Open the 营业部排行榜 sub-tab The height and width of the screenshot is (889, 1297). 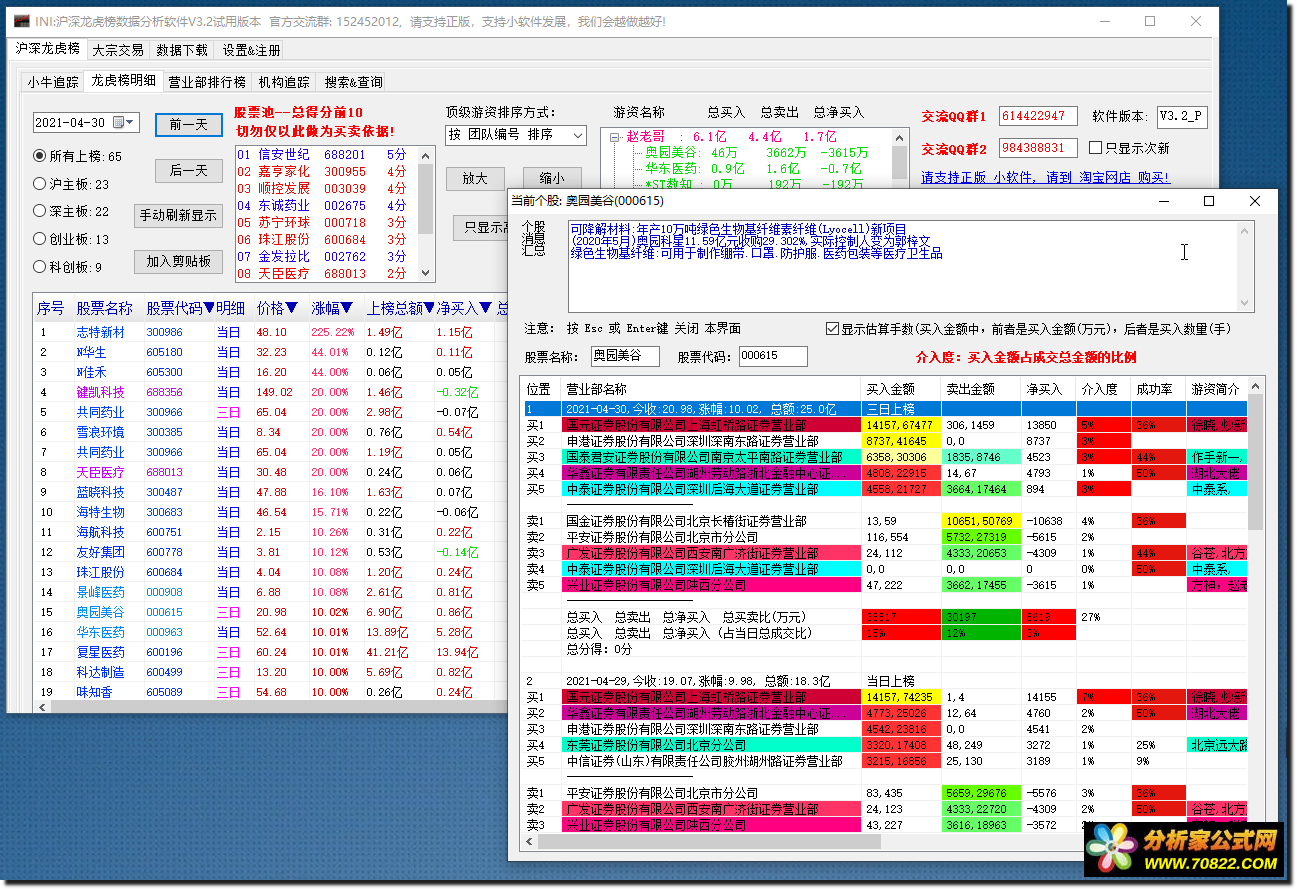click(206, 82)
